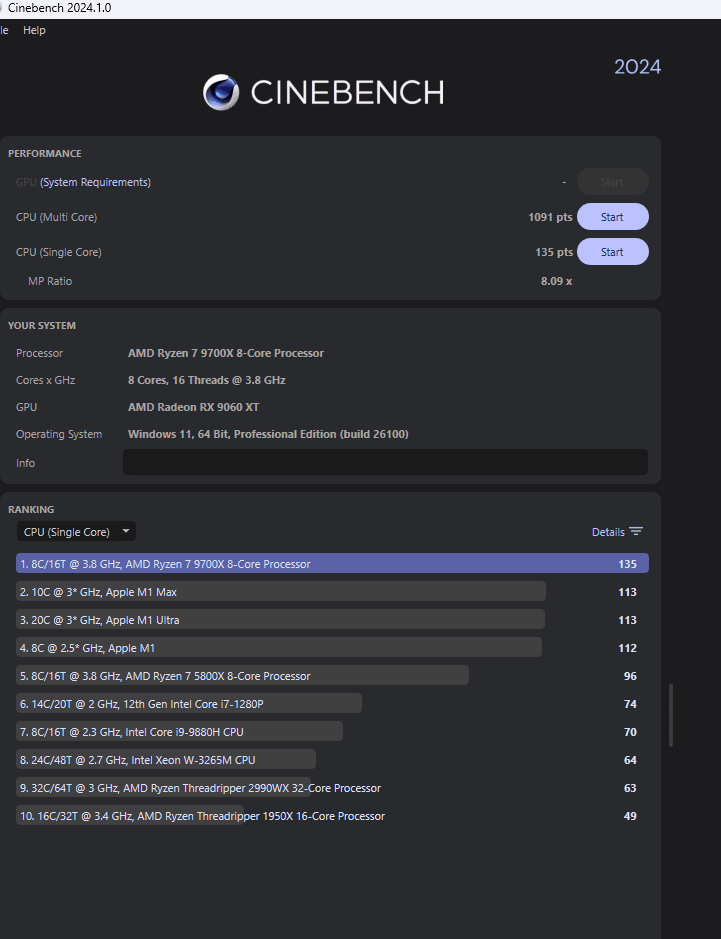Image resolution: width=721 pixels, height=939 pixels.
Task: Select the Intel Core i7-1280P ranking row
Action: 332,704
